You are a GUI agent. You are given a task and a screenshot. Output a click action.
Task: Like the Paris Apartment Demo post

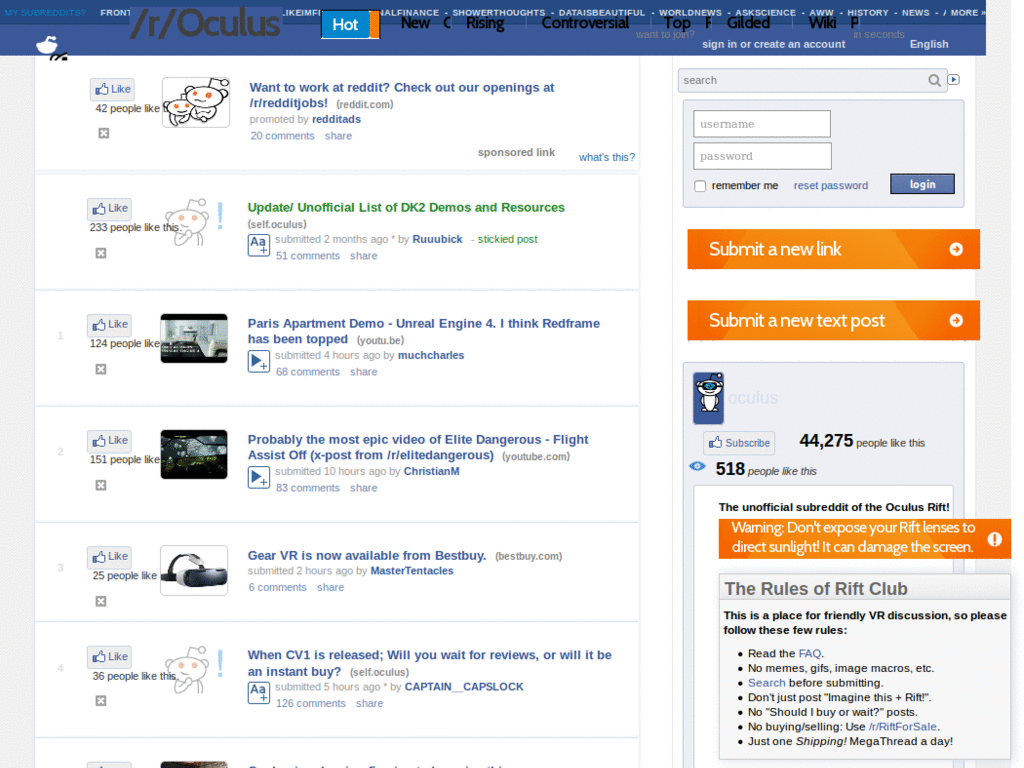(110, 325)
